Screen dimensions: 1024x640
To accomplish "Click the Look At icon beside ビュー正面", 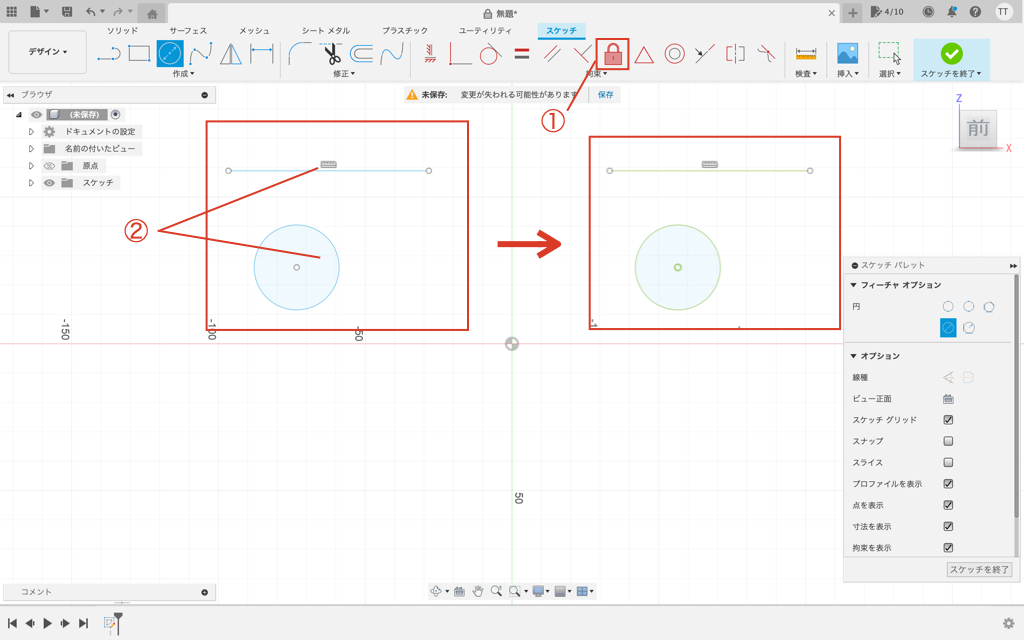I will (x=948, y=398).
